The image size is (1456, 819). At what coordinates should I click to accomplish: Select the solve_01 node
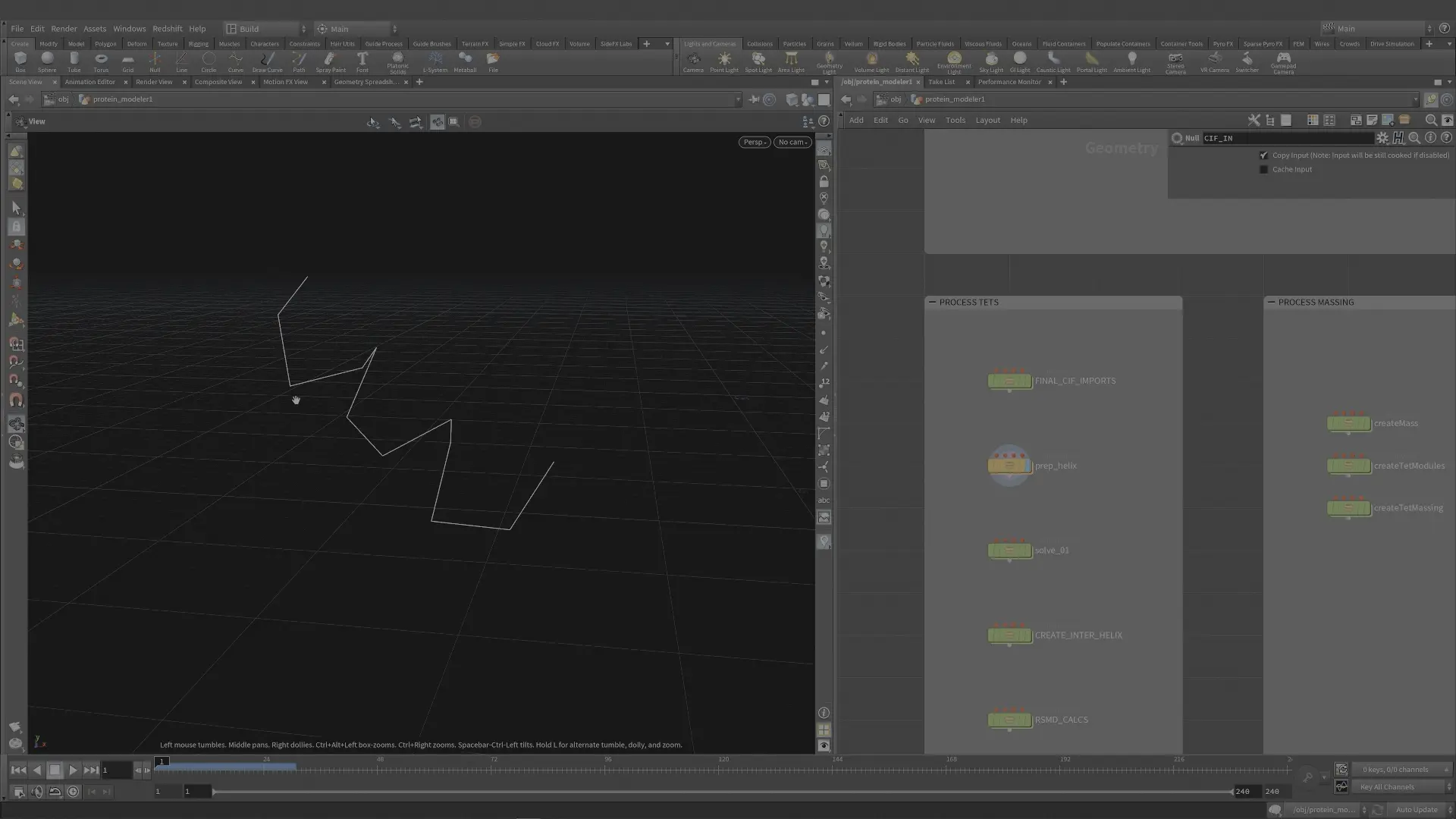pyautogui.click(x=1009, y=551)
